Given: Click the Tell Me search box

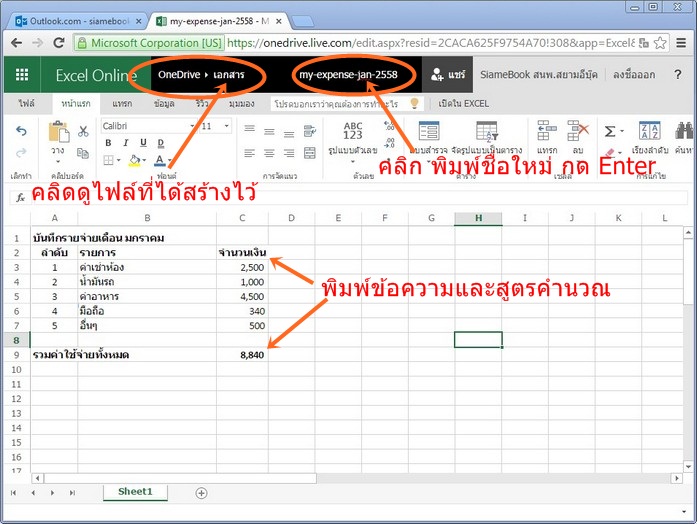Looking at the screenshot, I should pos(345,104).
